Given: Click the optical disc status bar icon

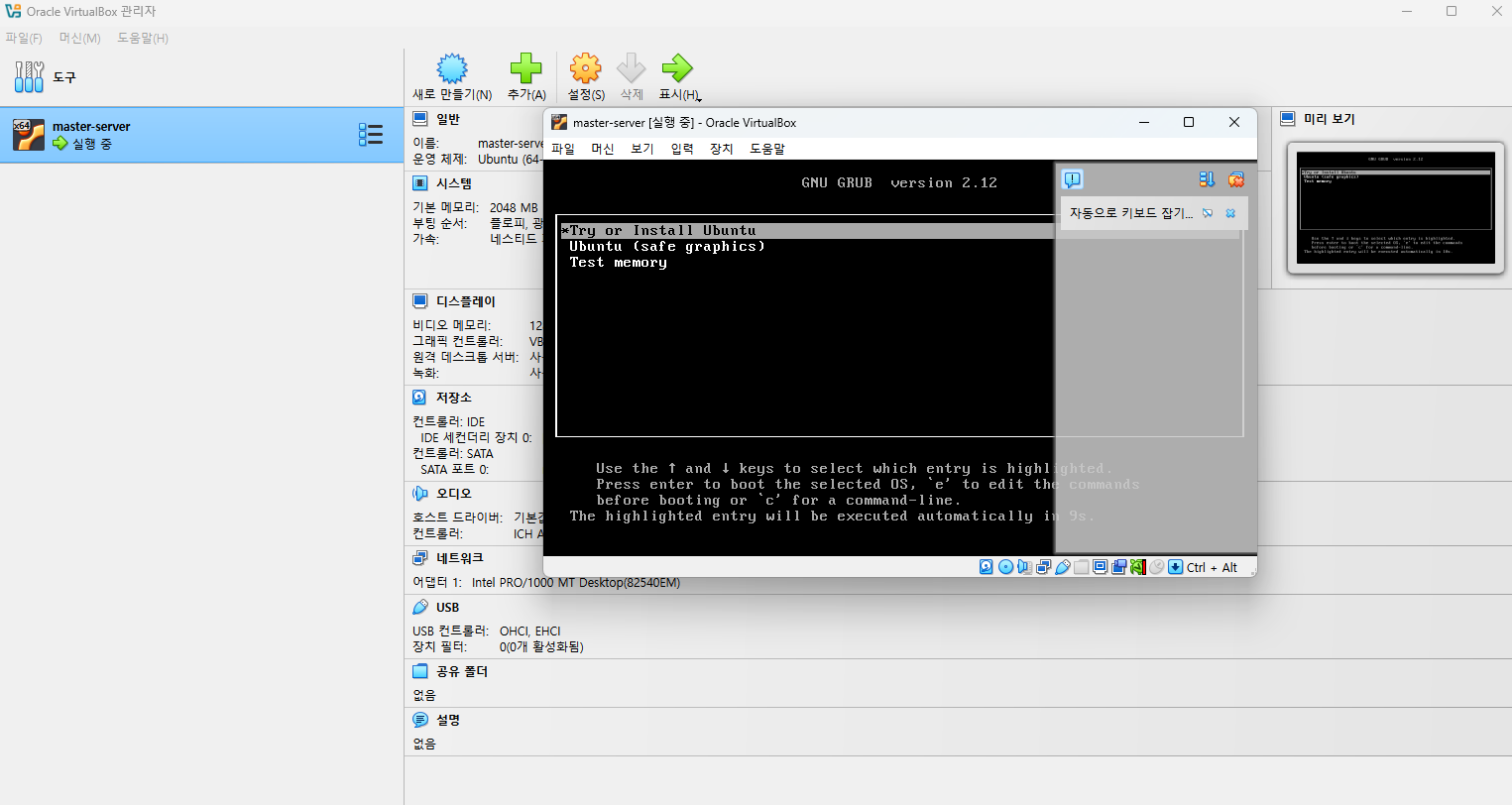Looking at the screenshot, I should coord(1005,567).
